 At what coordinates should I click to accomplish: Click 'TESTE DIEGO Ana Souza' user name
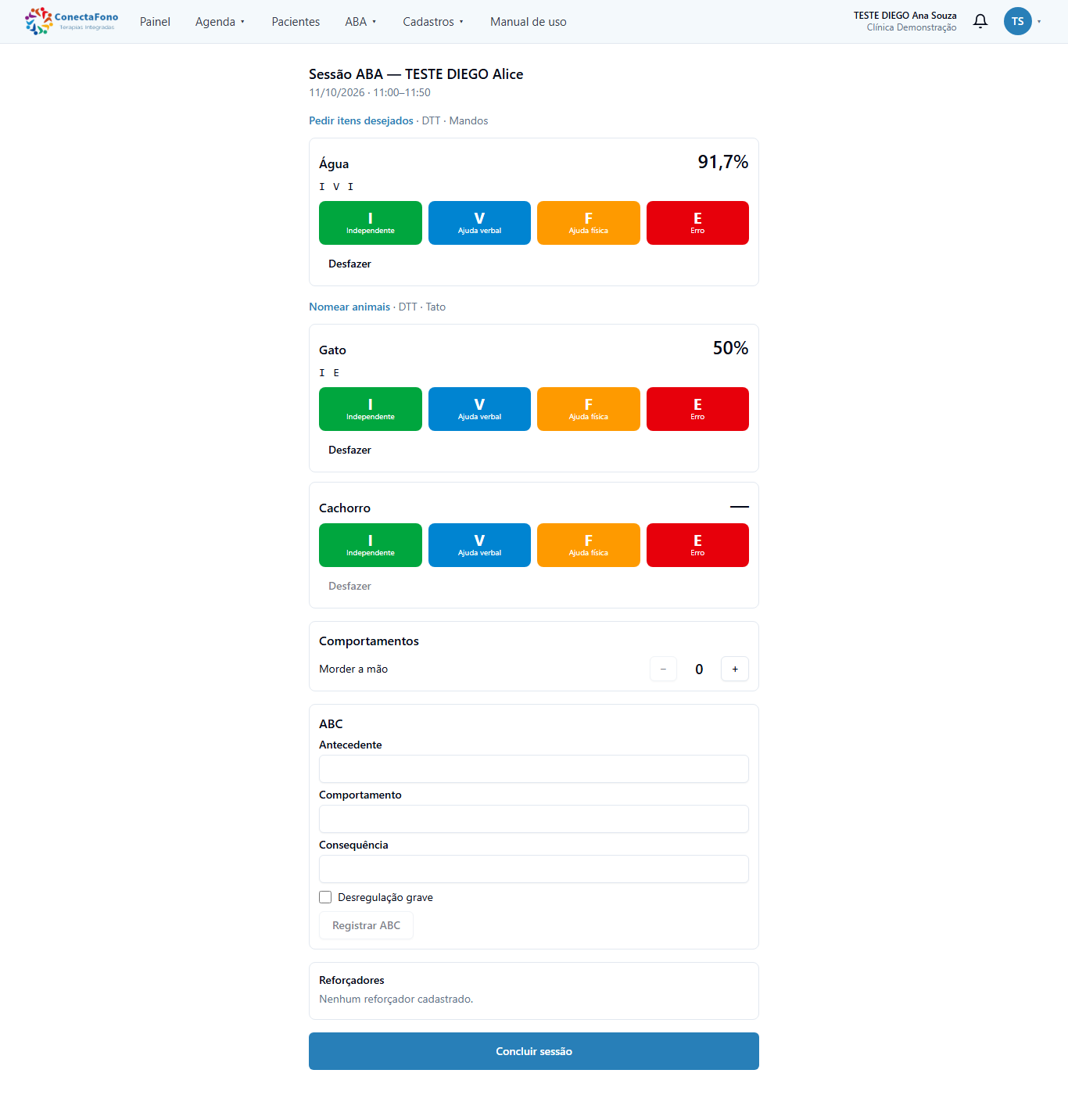tap(905, 16)
